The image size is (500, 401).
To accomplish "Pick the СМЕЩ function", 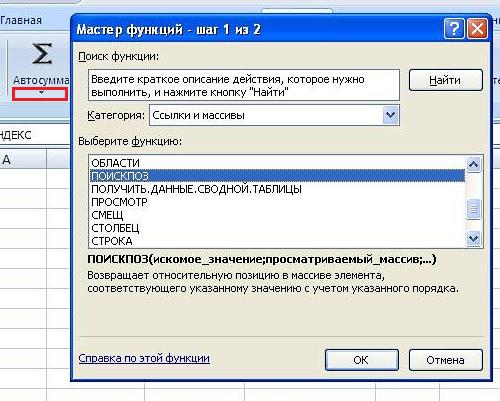I will click(107, 215).
